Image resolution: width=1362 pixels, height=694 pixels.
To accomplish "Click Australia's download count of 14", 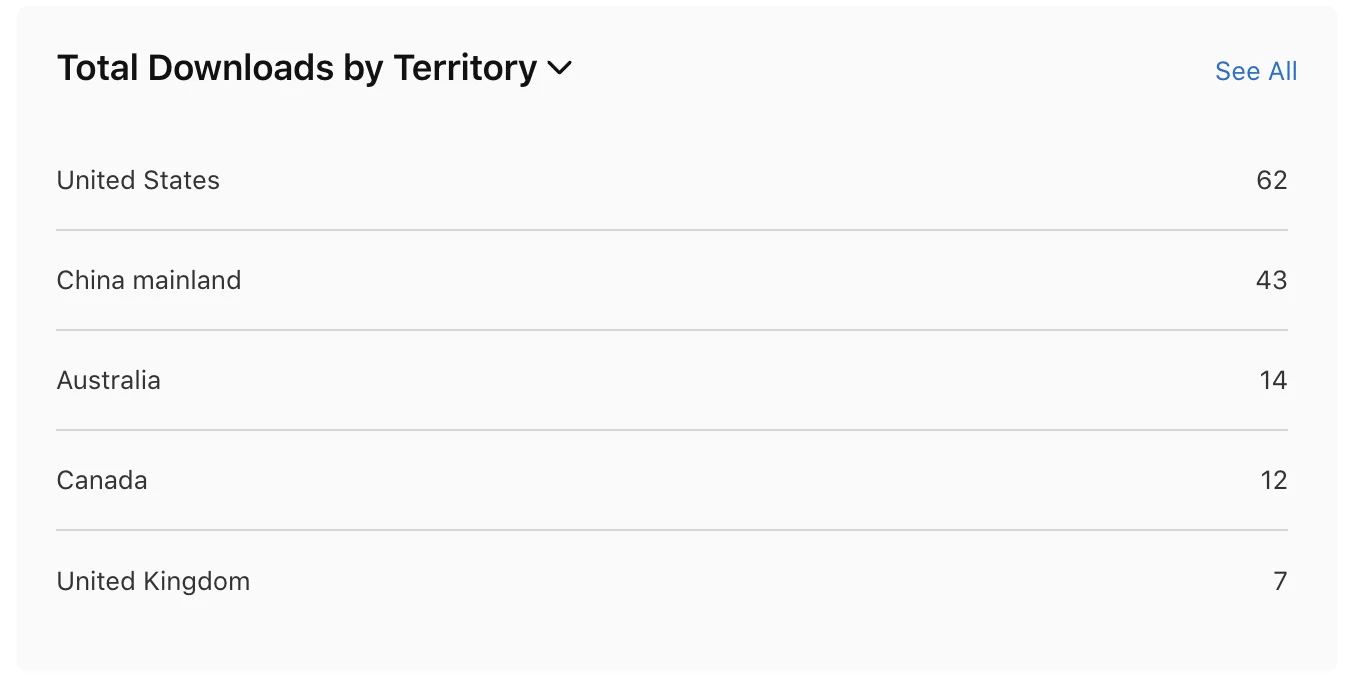I will coord(1273,380).
